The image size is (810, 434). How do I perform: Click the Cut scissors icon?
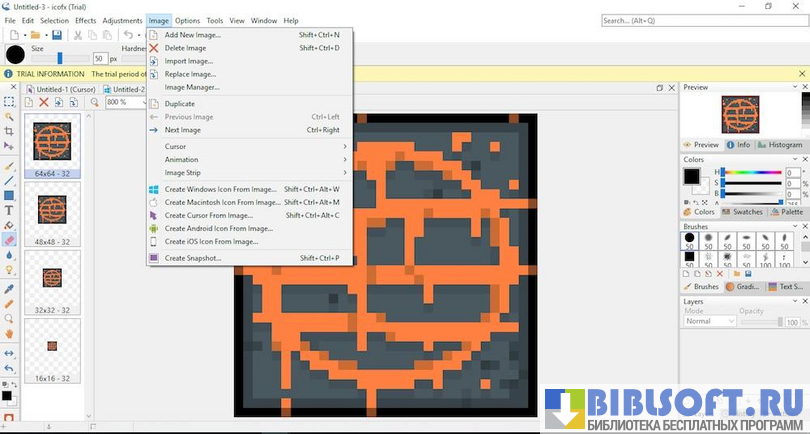tap(78, 35)
